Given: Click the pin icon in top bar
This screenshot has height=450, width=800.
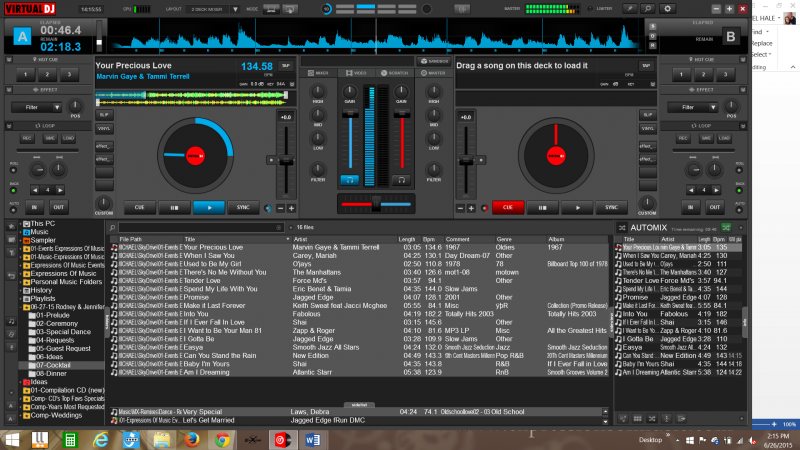Looking at the screenshot, I should (x=630, y=9).
